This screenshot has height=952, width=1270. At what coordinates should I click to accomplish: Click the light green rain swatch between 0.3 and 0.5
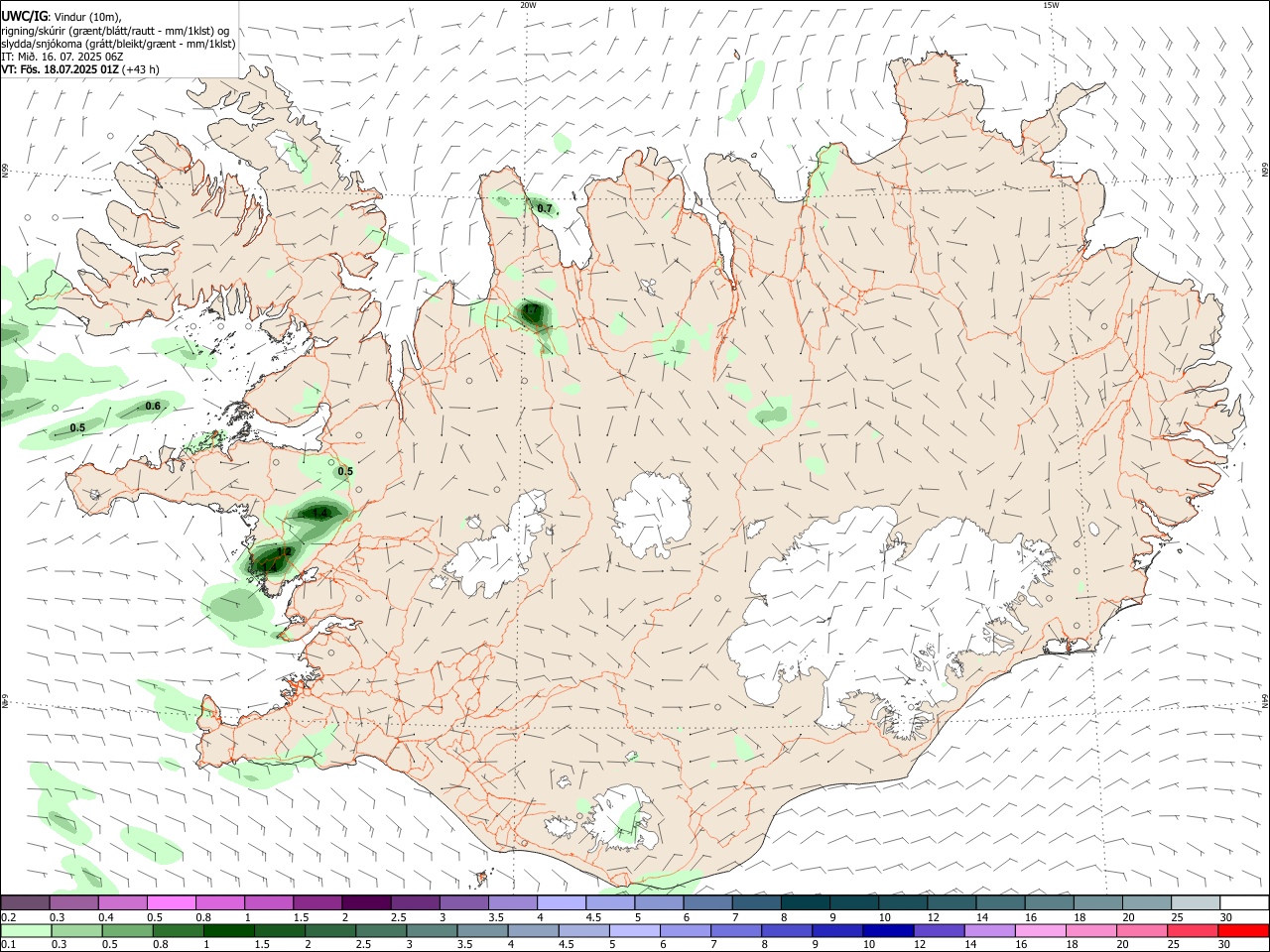76,931
